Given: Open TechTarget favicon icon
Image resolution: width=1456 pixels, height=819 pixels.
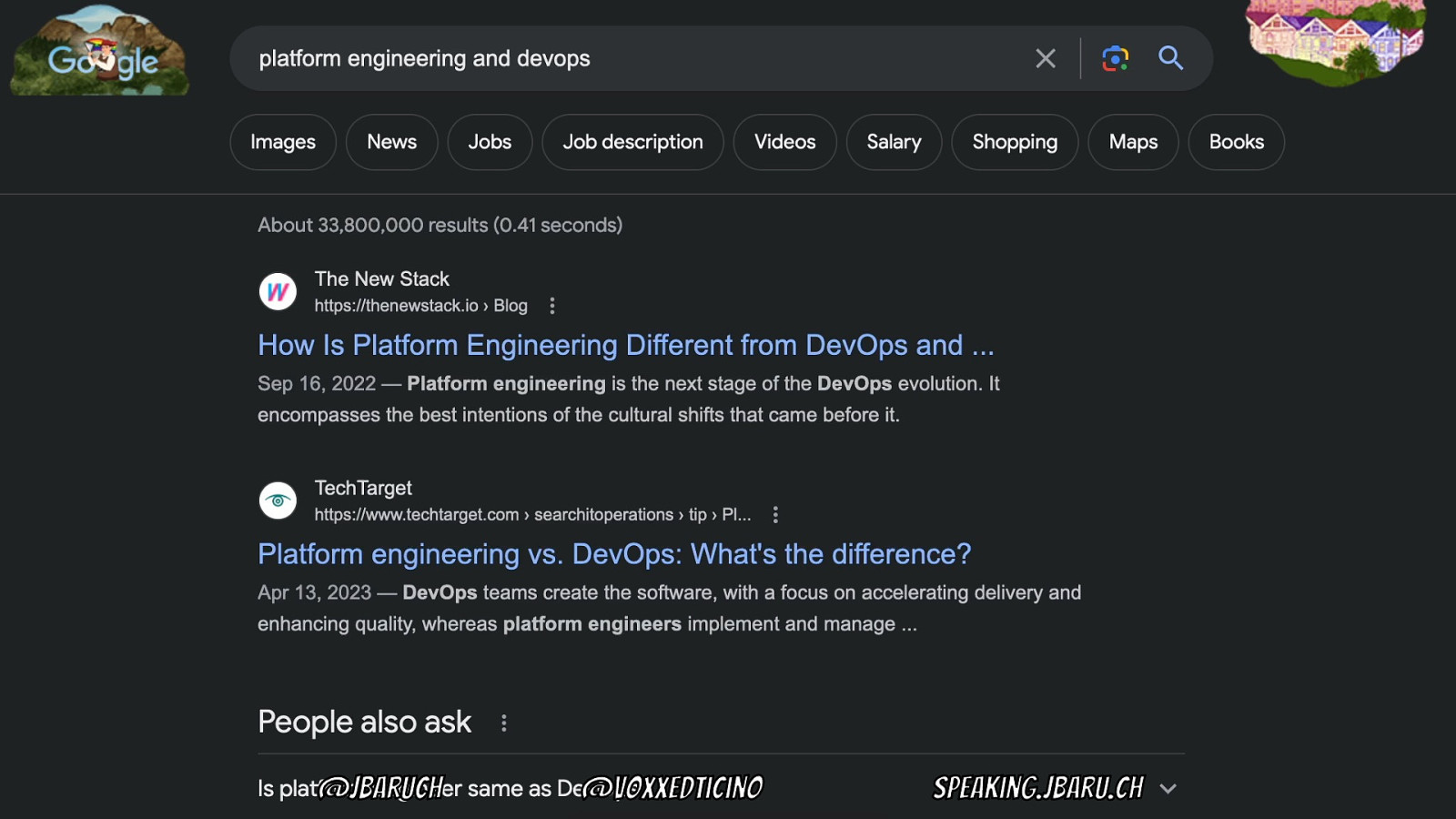Looking at the screenshot, I should (278, 500).
